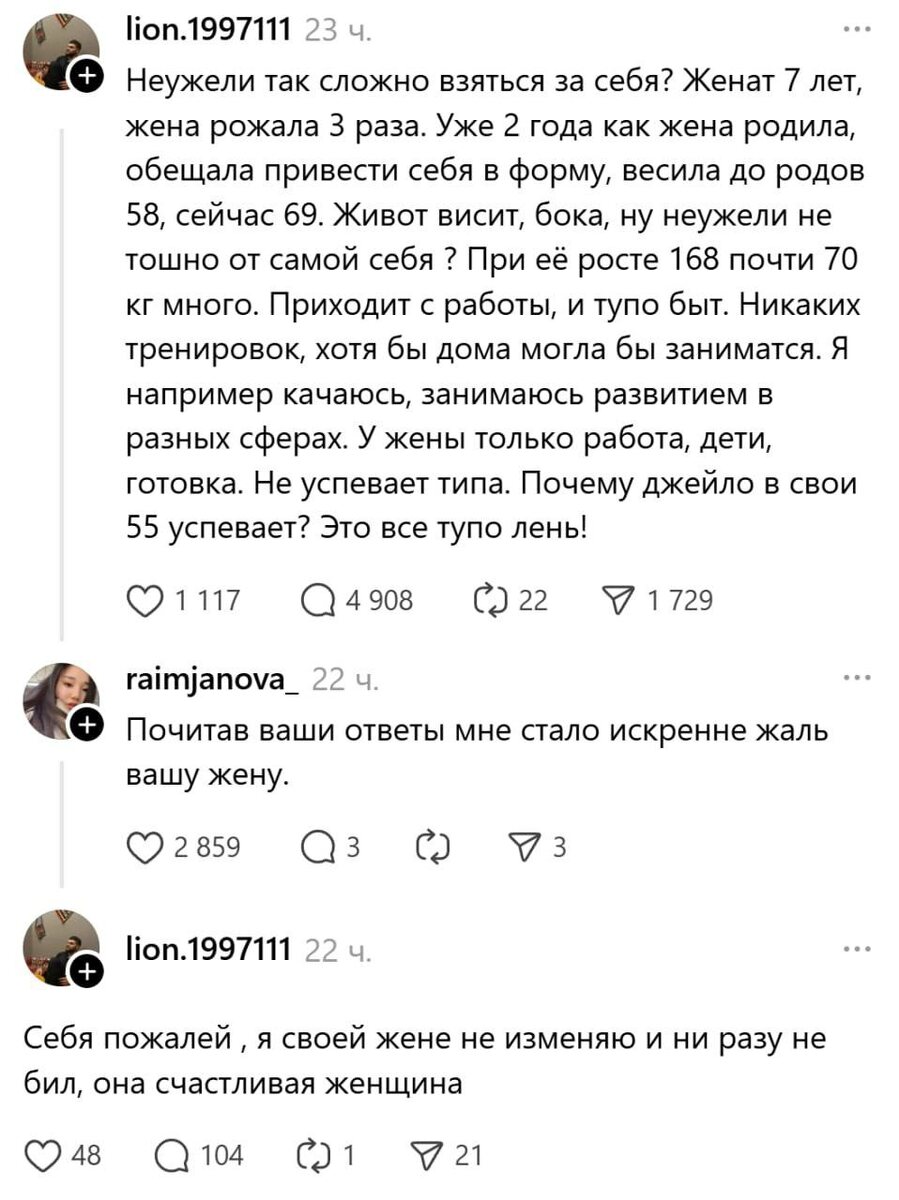Open more options for raimjanova_ comment
The width and height of the screenshot is (899, 1200).
[x=856, y=679]
